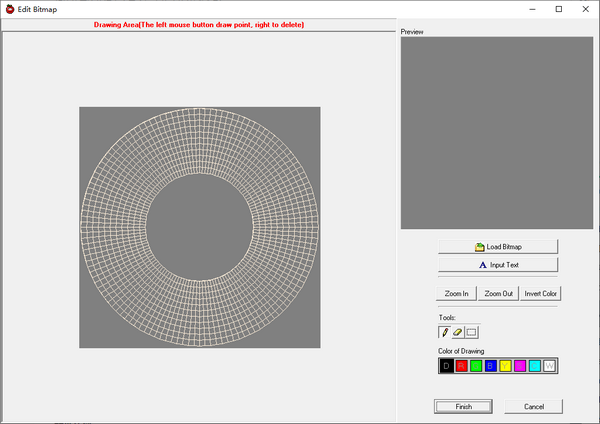Select the eraser tool
Screen dimensions: 600x424
(x=458, y=331)
